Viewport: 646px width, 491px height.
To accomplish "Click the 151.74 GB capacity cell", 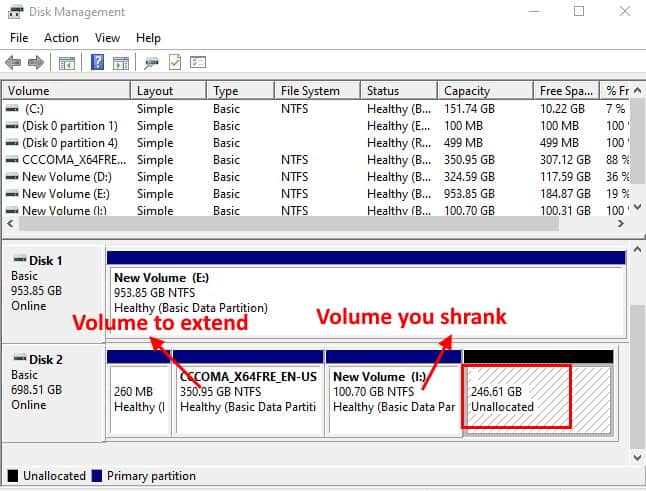I will 469,109.
